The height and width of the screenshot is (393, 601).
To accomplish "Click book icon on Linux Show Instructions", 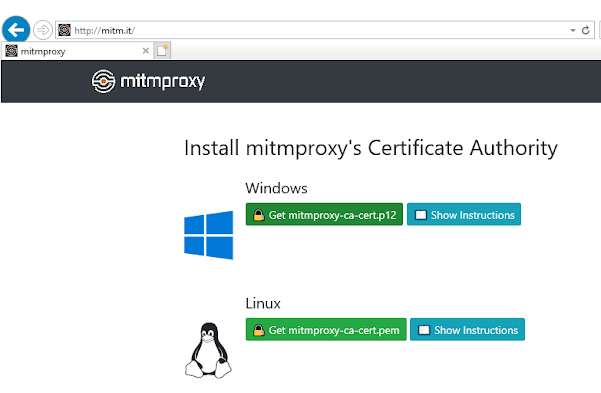I will click(424, 330).
